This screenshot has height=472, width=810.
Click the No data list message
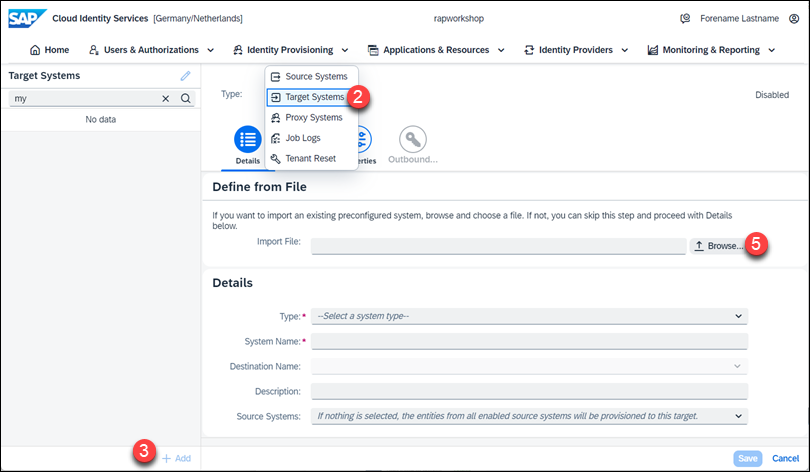101,119
